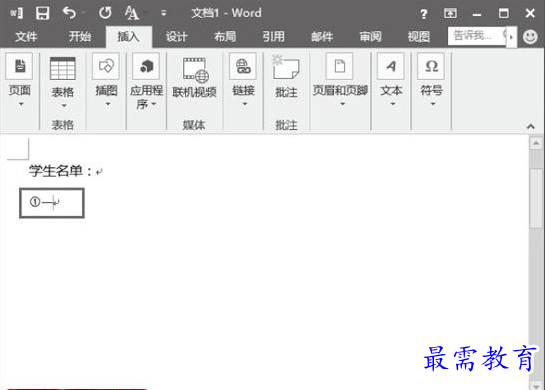The width and height of the screenshot is (545, 390).
Task: Click the Redo/Repeat icon
Action: tap(105, 13)
